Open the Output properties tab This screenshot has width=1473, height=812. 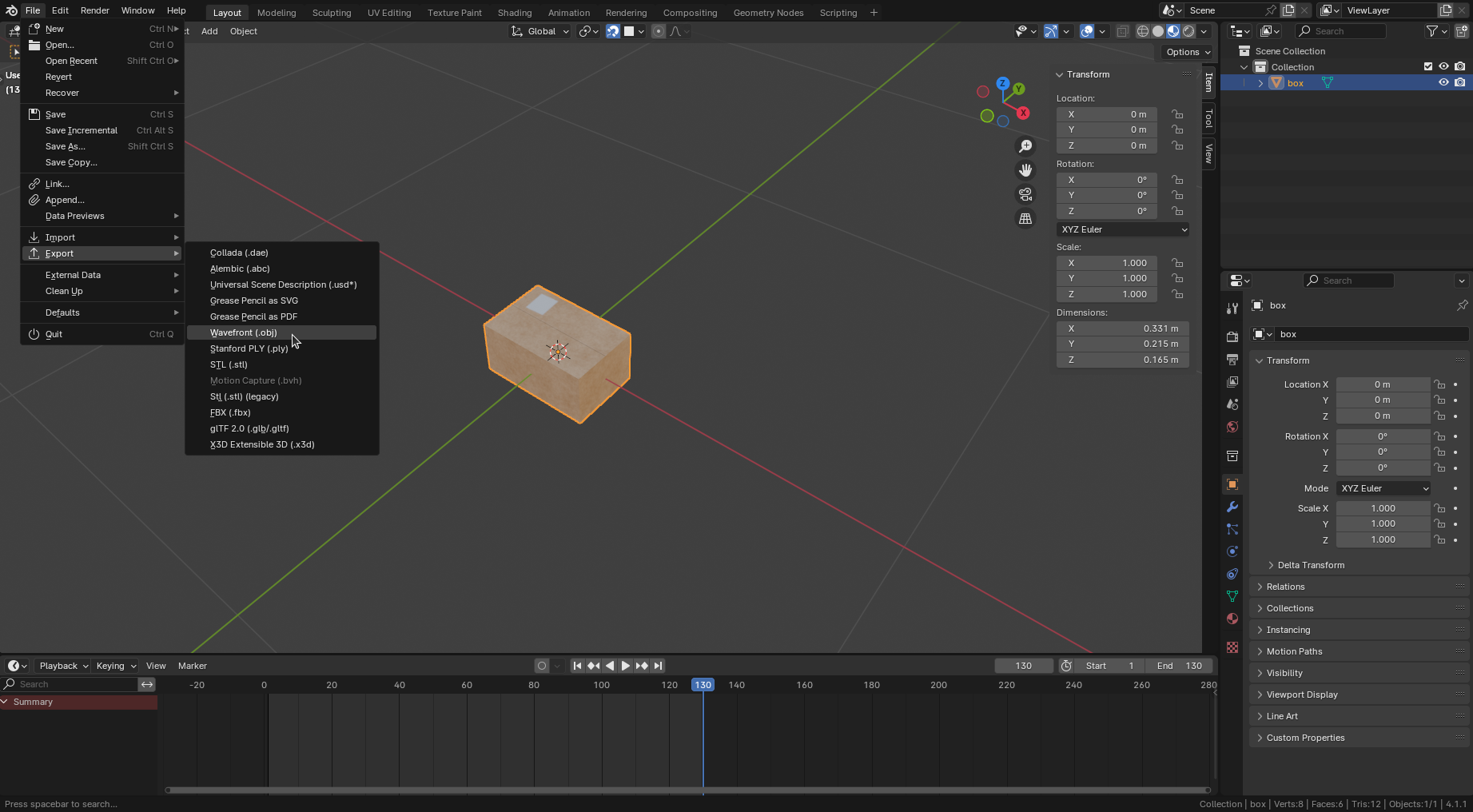[1232, 360]
